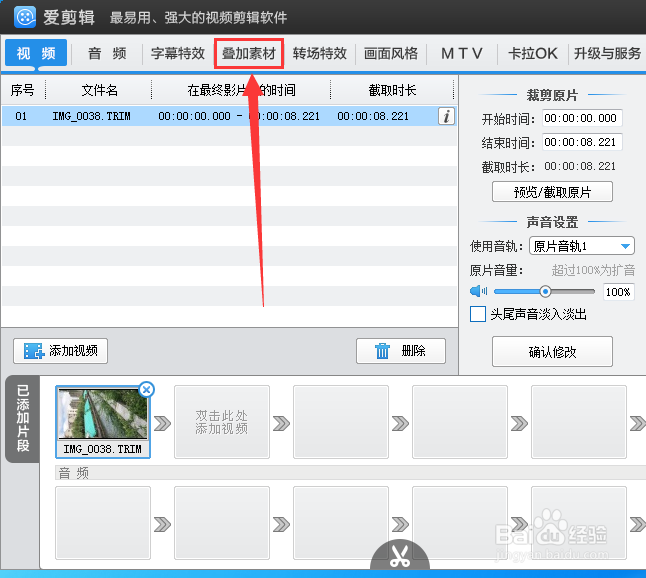Click the 00:00:08.221 duration cell in the row

click(373, 116)
